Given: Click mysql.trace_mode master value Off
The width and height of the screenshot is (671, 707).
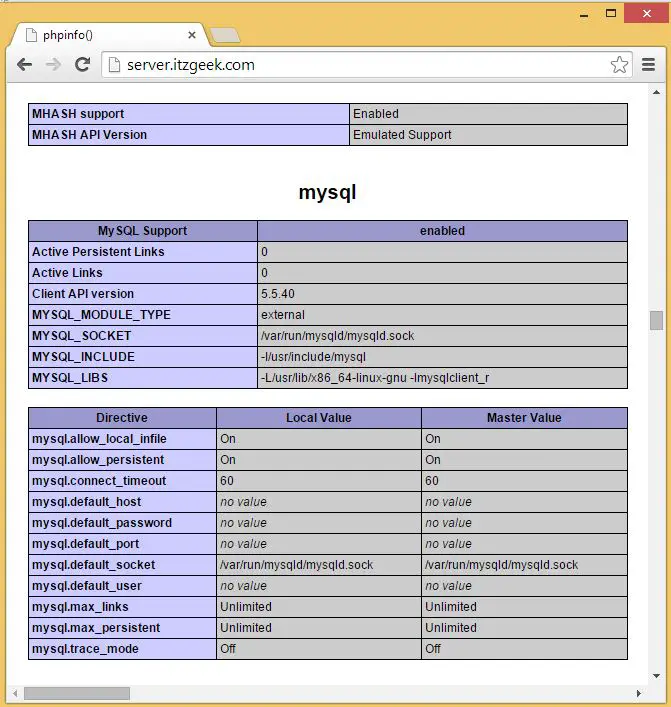Looking at the screenshot, I should (x=433, y=649).
